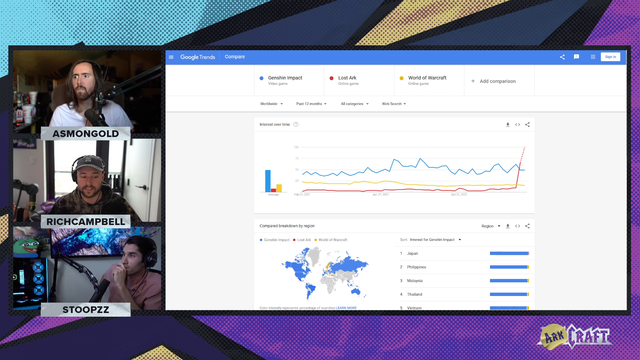Click the RichCampbell webcam feed

pos(87,180)
